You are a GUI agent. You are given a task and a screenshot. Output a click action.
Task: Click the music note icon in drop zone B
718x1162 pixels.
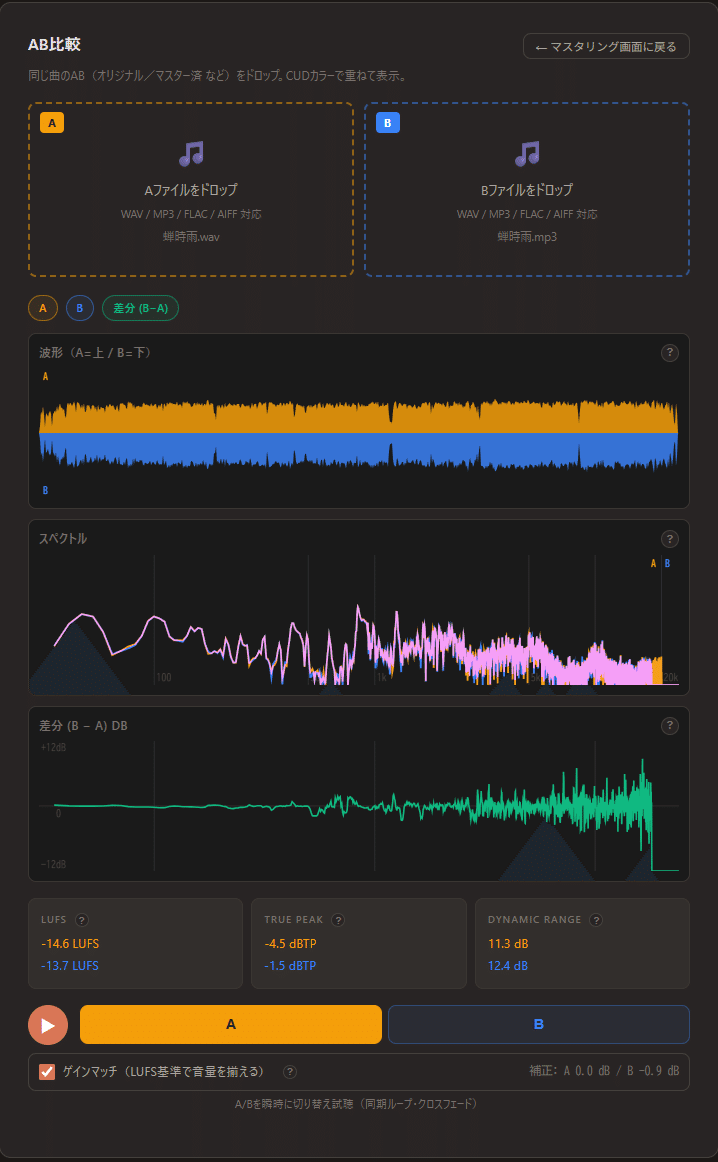pyautogui.click(x=527, y=153)
